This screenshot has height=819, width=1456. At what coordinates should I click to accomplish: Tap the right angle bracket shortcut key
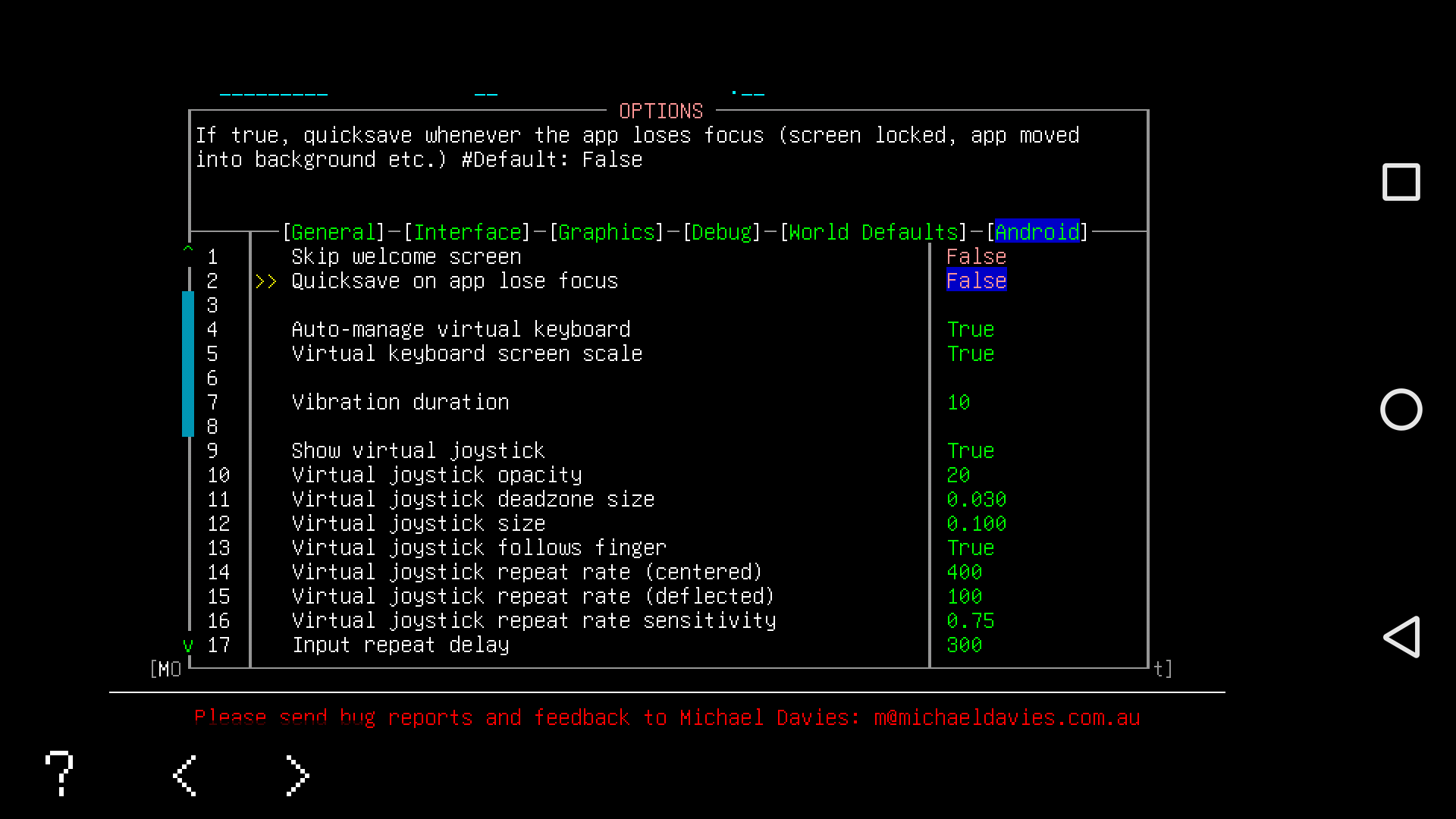pyautogui.click(x=297, y=775)
